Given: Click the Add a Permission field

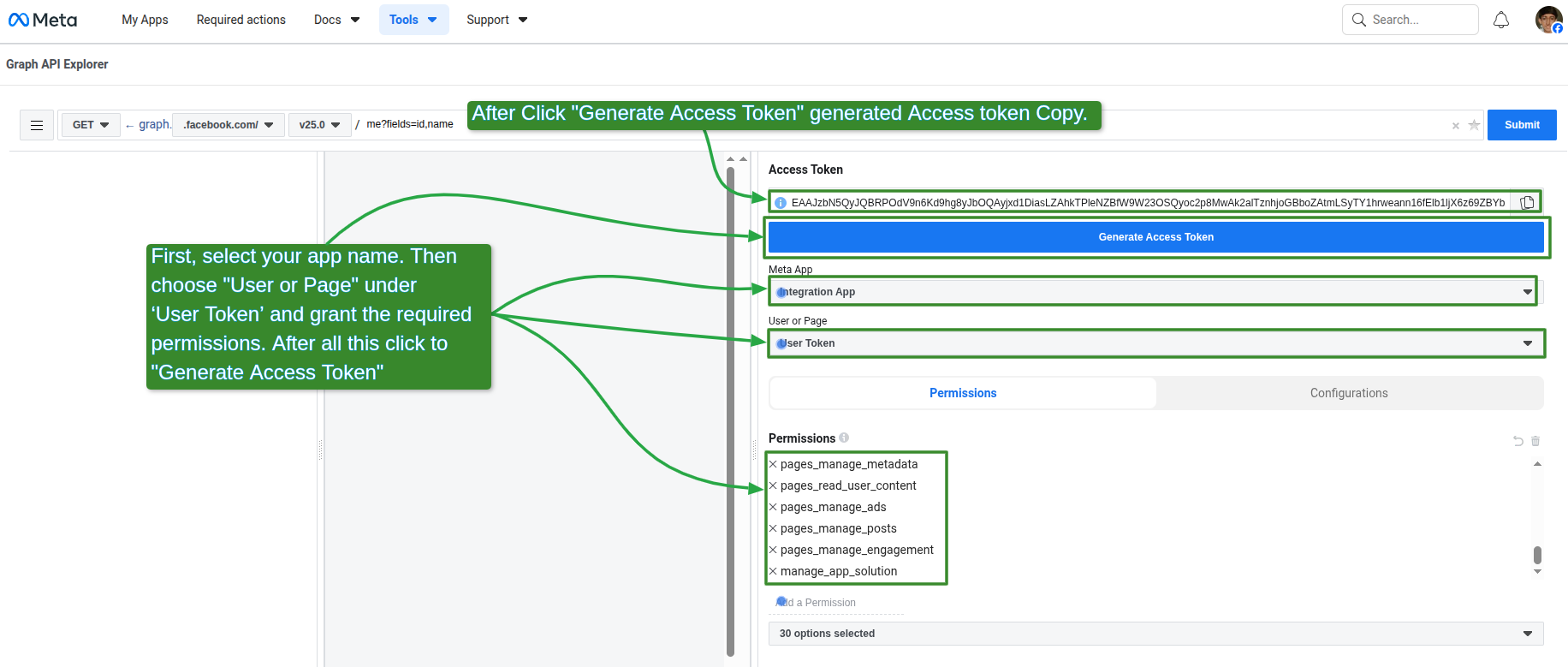Looking at the screenshot, I should pyautogui.click(x=836, y=603).
